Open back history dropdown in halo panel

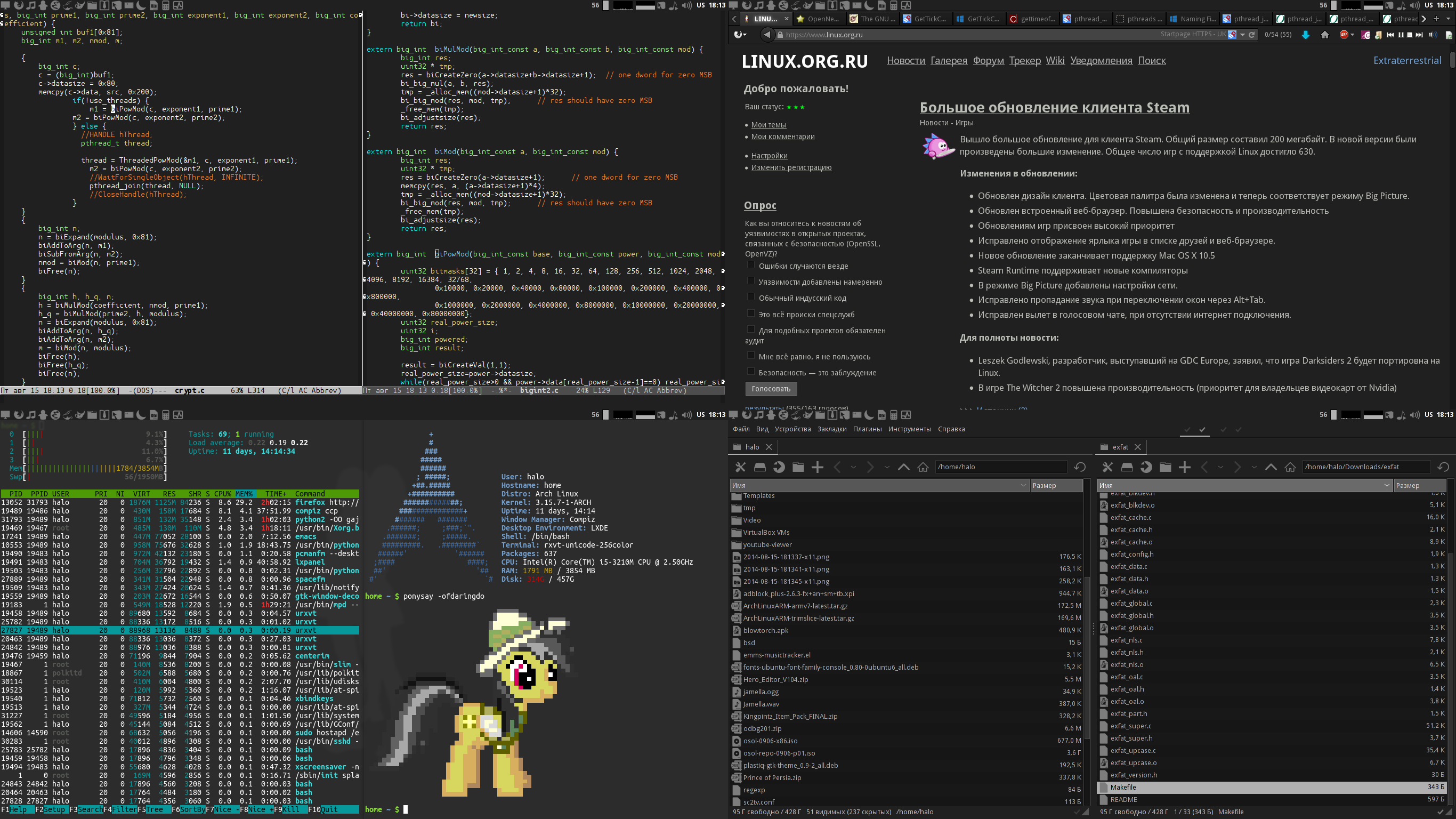click(853, 467)
